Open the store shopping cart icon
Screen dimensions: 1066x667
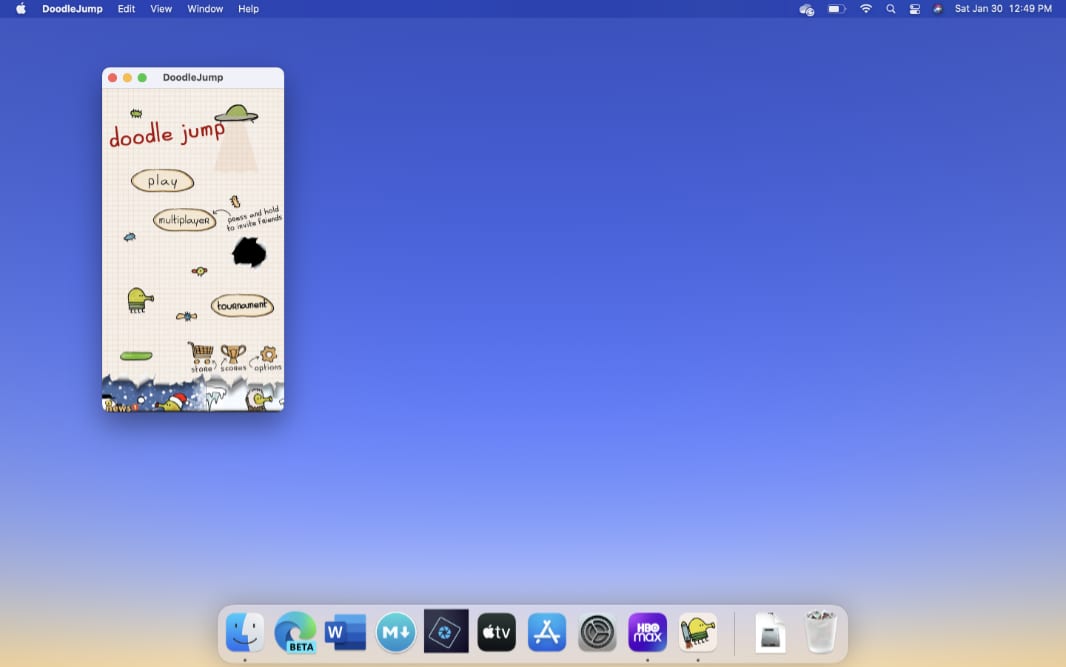click(x=202, y=354)
